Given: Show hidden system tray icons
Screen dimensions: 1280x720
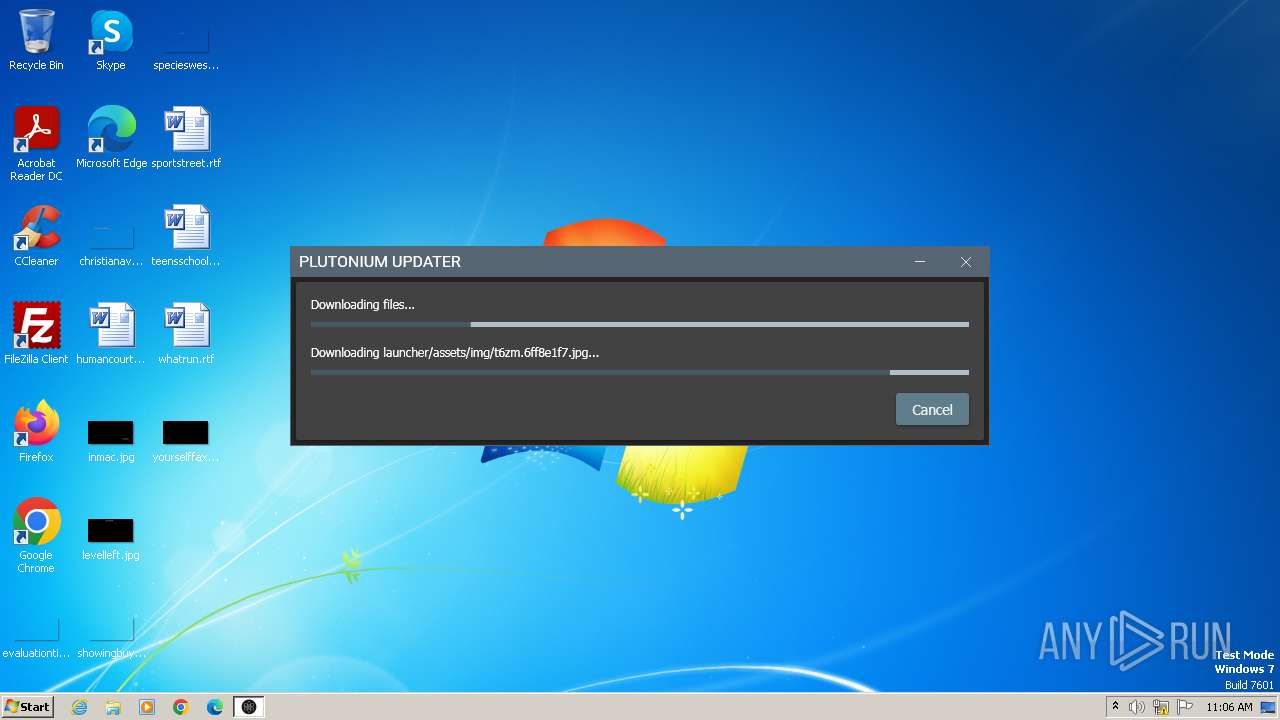Looking at the screenshot, I should pos(1115,707).
